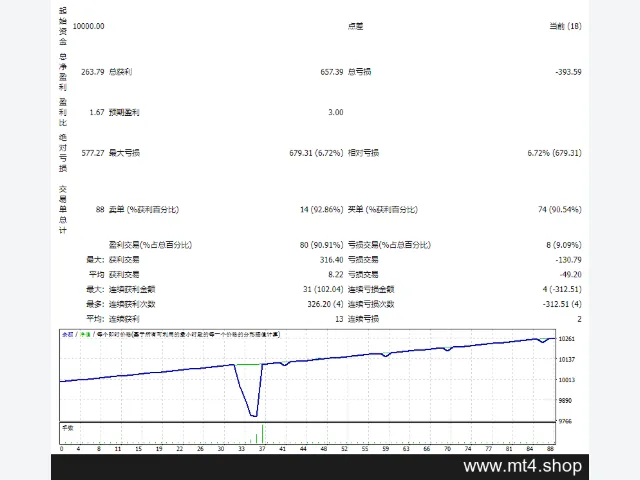Select average profit trade value 8.22

click(x=336, y=274)
